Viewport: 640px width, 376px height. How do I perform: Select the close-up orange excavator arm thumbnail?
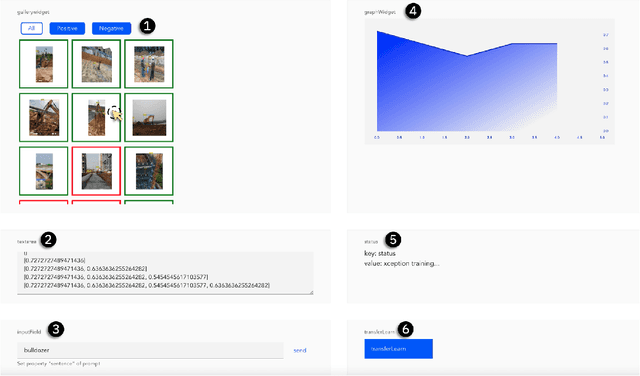[44, 118]
